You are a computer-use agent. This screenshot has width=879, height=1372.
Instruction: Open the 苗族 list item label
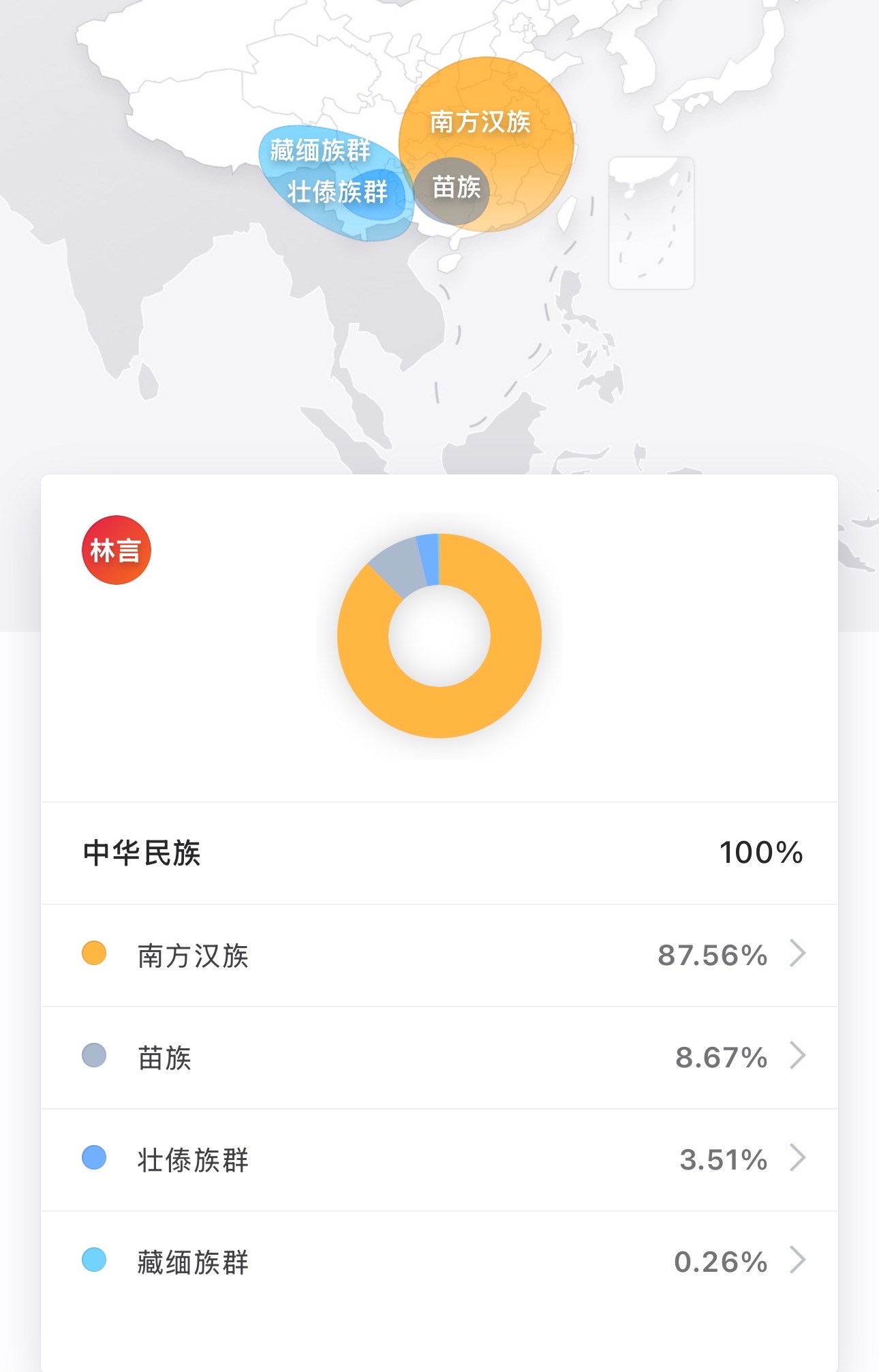click(165, 1058)
